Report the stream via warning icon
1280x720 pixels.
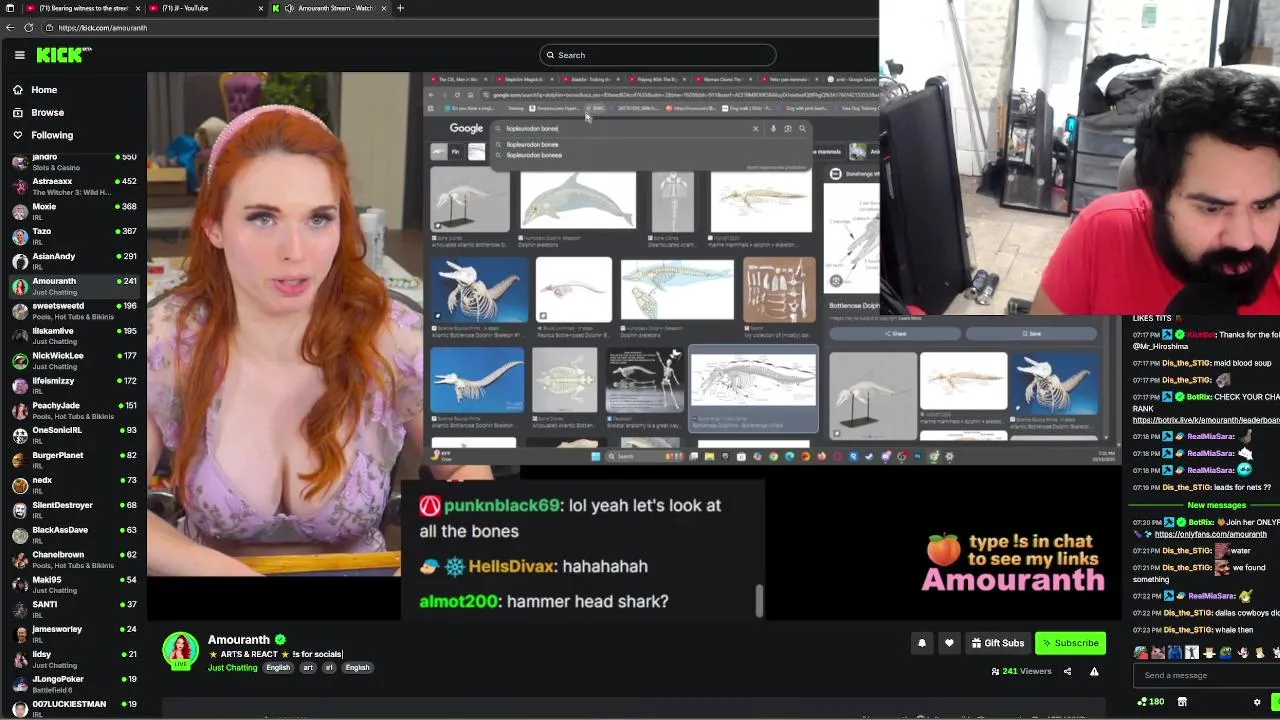pyautogui.click(x=1094, y=671)
